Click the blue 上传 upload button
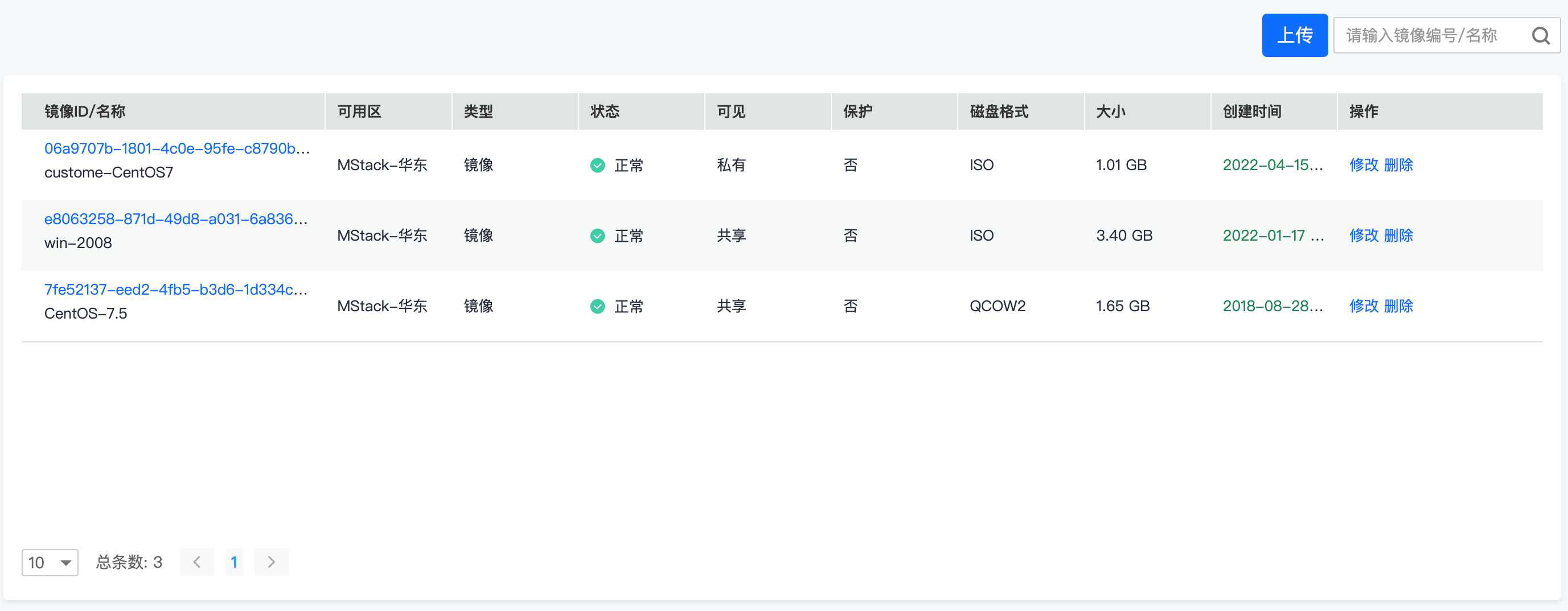This screenshot has width=1568, height=611. 1294,35
